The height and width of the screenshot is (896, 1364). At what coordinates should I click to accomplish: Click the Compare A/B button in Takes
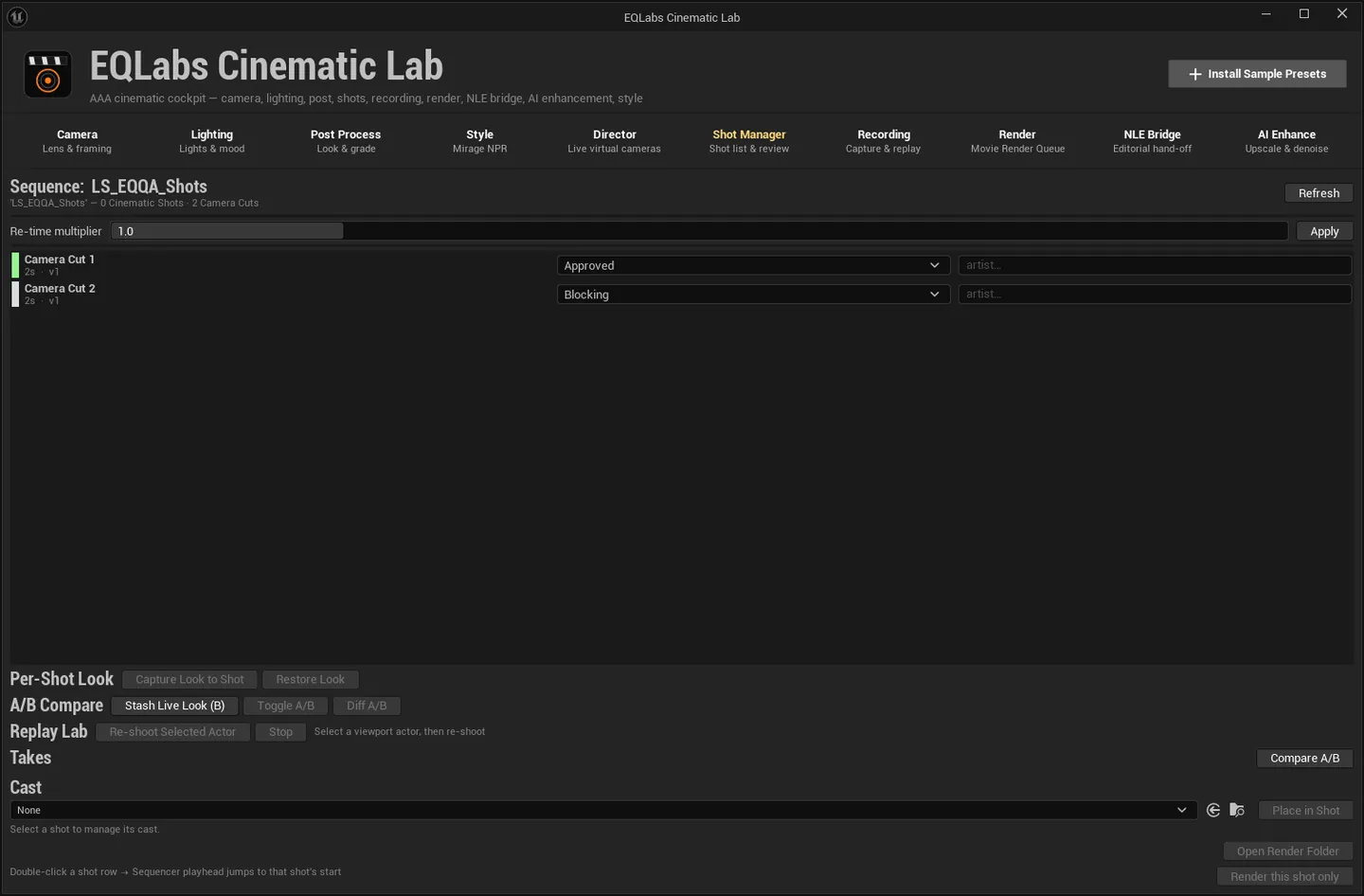click(1304, 759)
